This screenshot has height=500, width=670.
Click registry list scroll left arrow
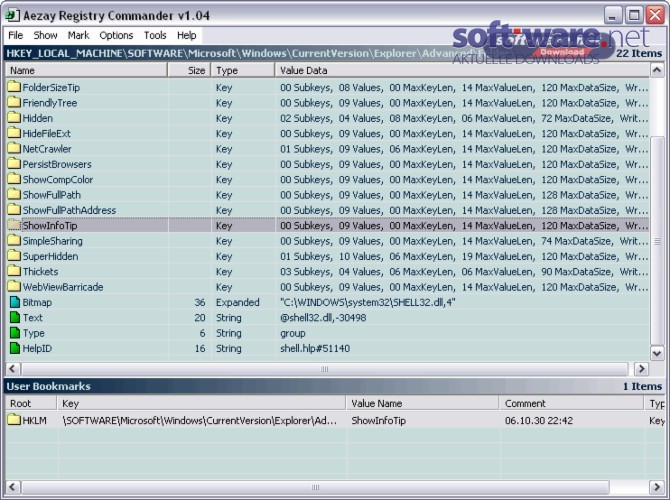pyautogui.click(x=12, y=369)
